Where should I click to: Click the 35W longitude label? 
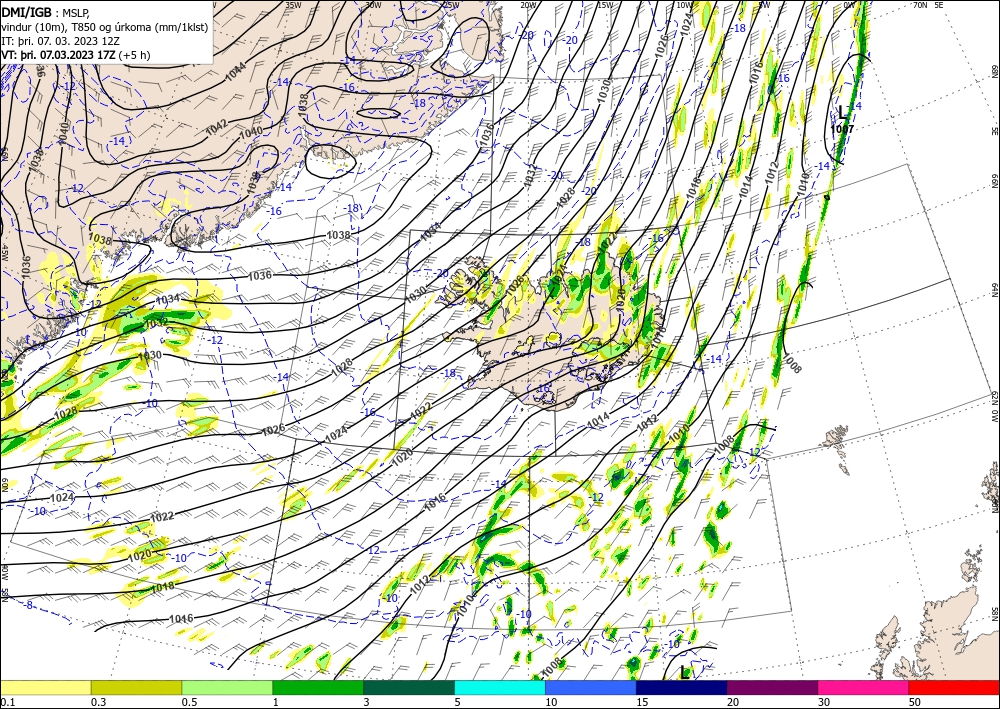293,4
